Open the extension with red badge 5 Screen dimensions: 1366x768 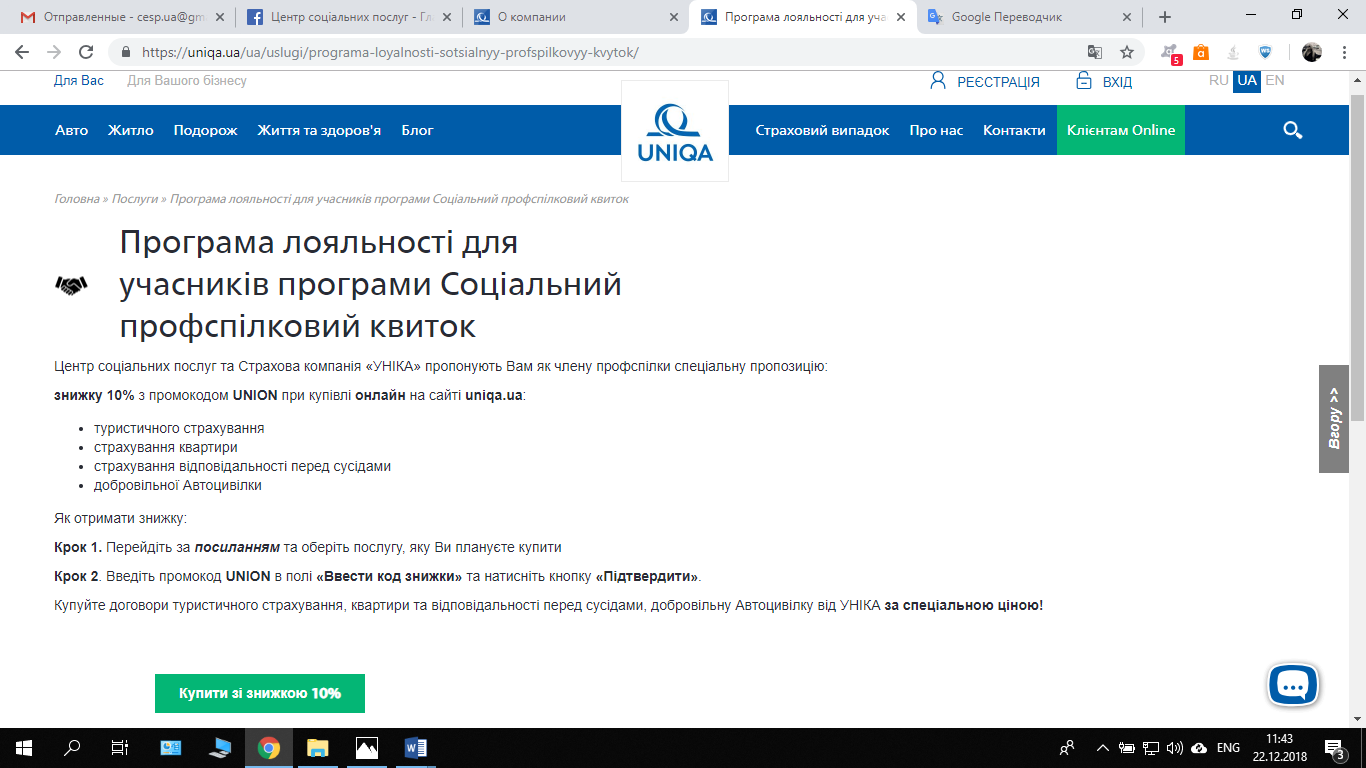coord(1170,53)
